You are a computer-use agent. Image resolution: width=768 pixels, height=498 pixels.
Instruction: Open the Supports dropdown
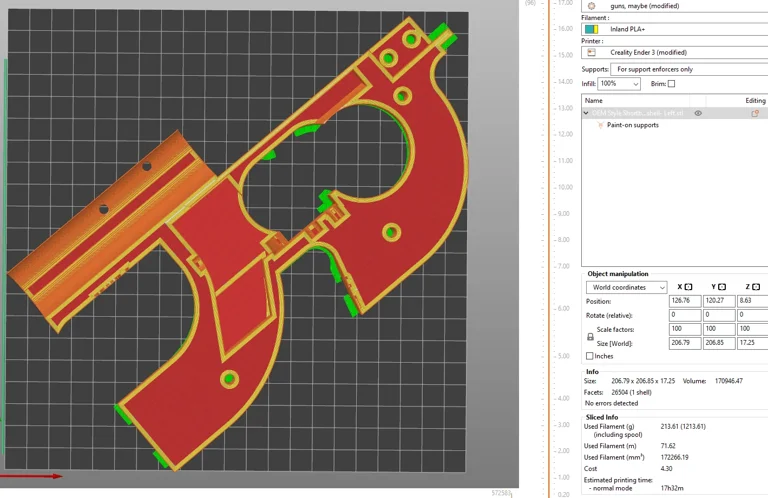point(688,69)
